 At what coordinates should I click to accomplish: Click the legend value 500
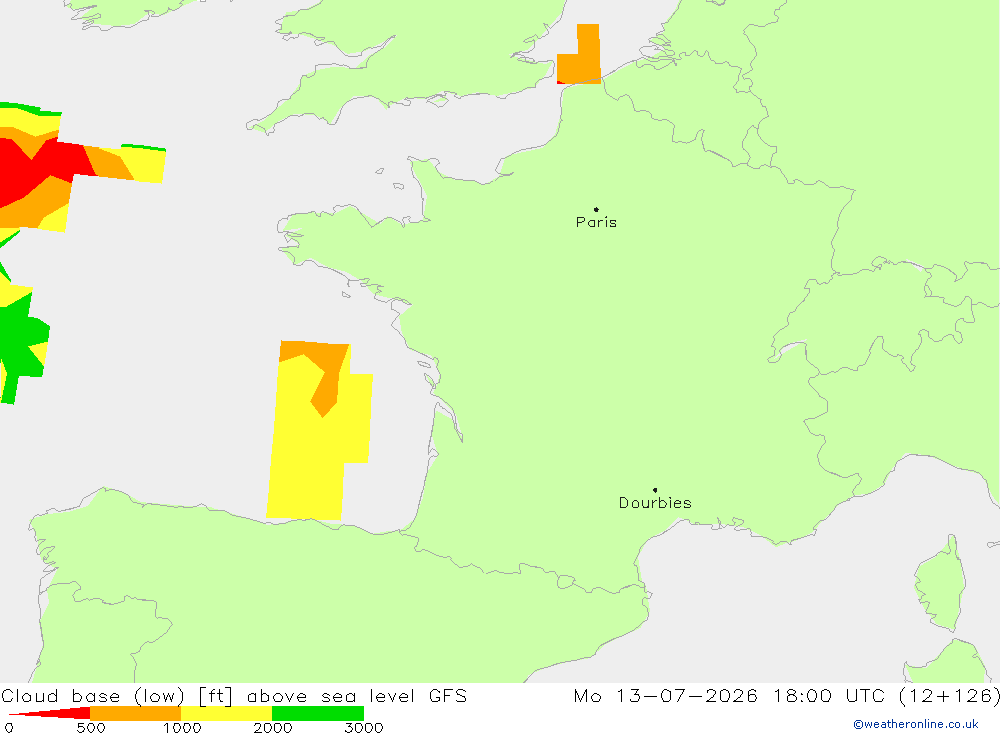pyautogui.click(x=91, y=728)
